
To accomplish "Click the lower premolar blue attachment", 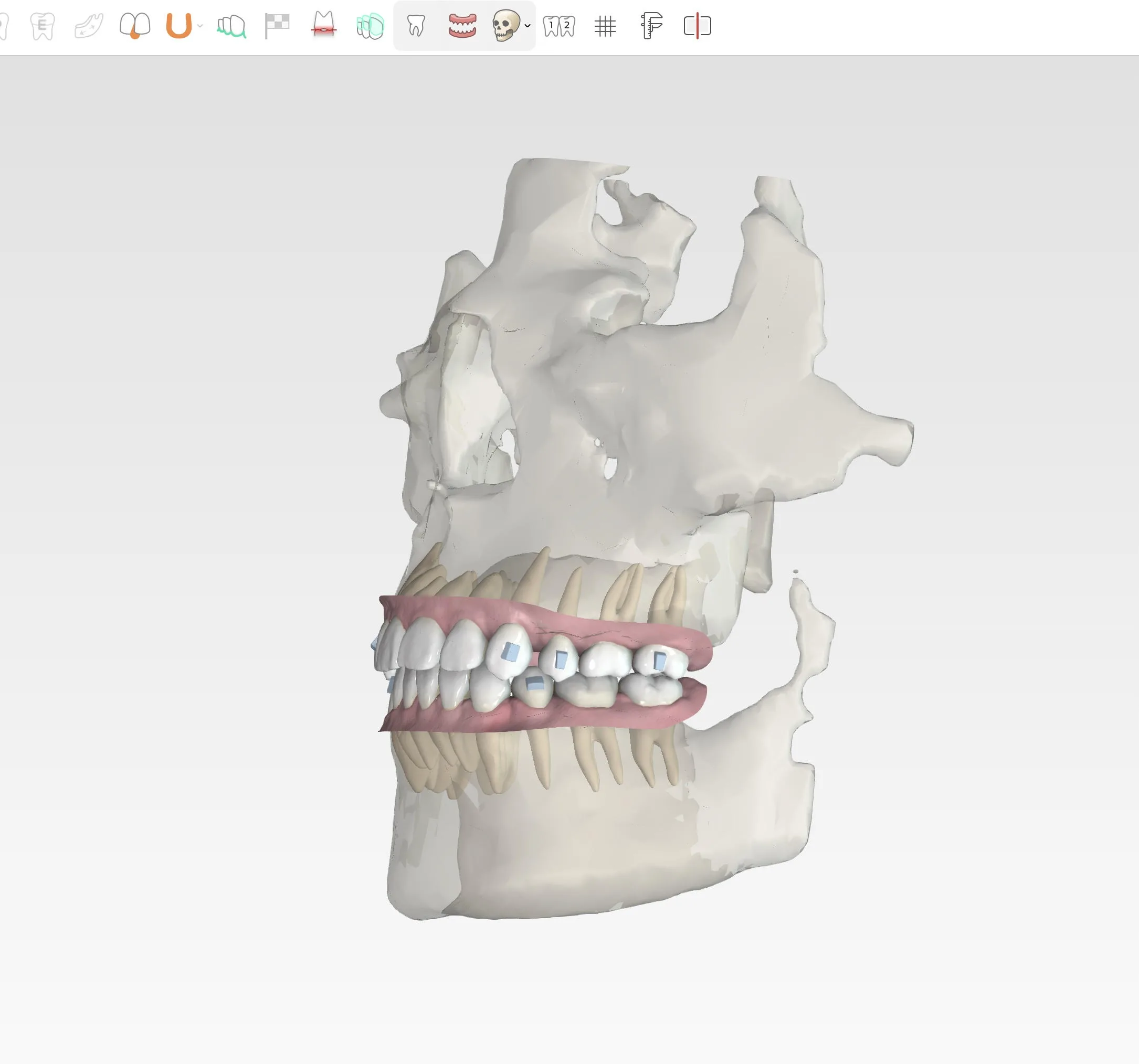I will 534,682.
